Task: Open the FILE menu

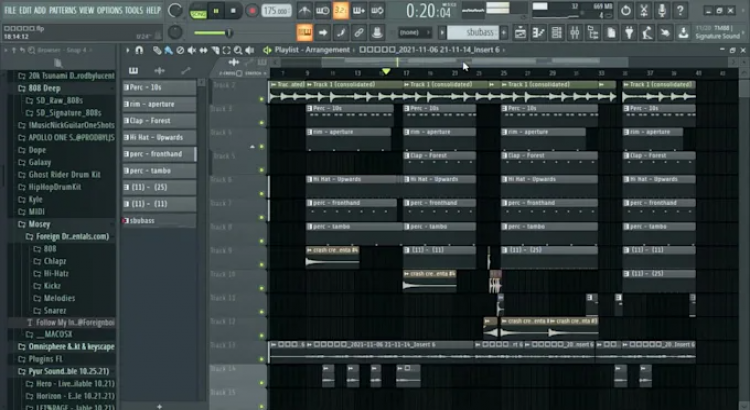Action: pos(10,10)
